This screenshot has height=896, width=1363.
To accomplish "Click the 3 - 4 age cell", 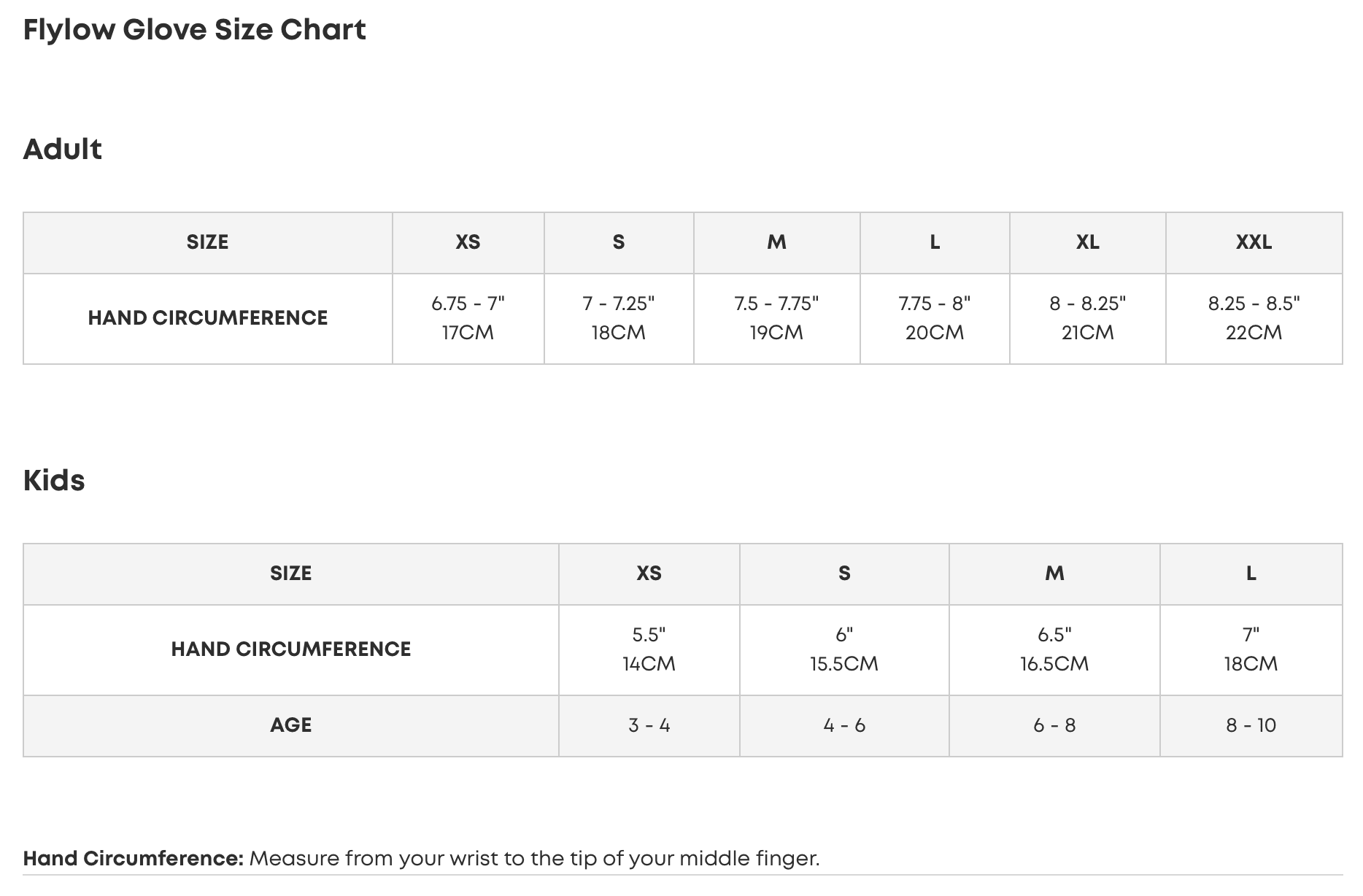I will (x=649, y=725).
